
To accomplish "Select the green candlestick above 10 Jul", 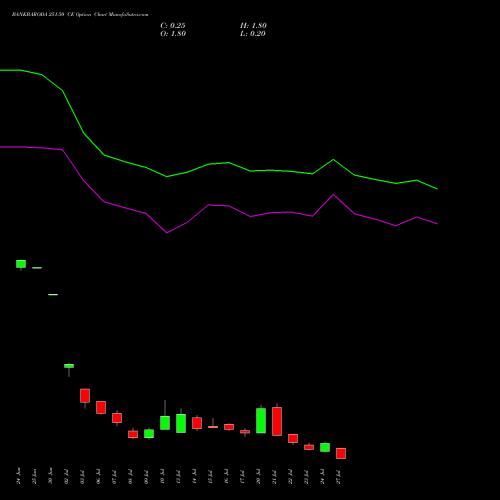I will [x=165, y=423].
